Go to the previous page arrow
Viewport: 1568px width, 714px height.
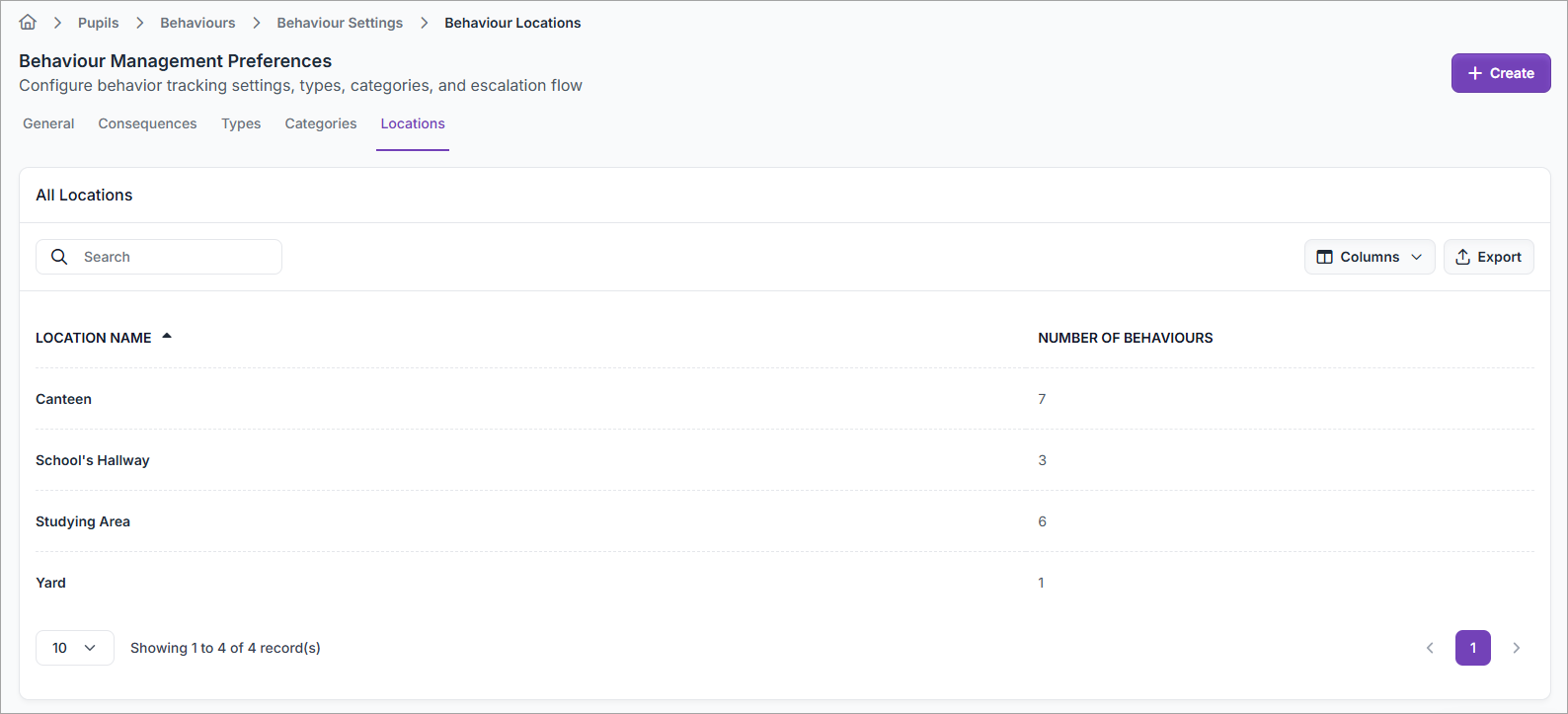coord(1430,648)
